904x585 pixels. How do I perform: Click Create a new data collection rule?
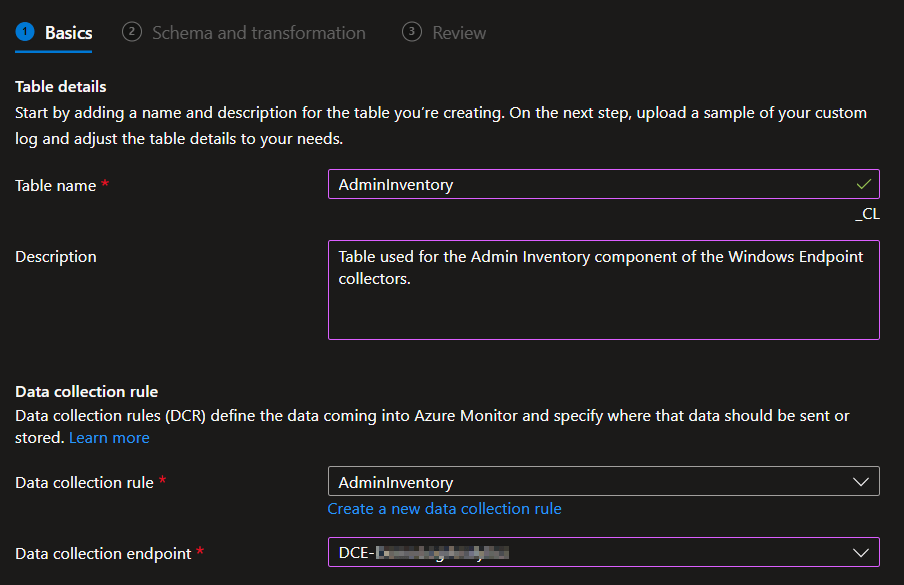coord(444,509)
